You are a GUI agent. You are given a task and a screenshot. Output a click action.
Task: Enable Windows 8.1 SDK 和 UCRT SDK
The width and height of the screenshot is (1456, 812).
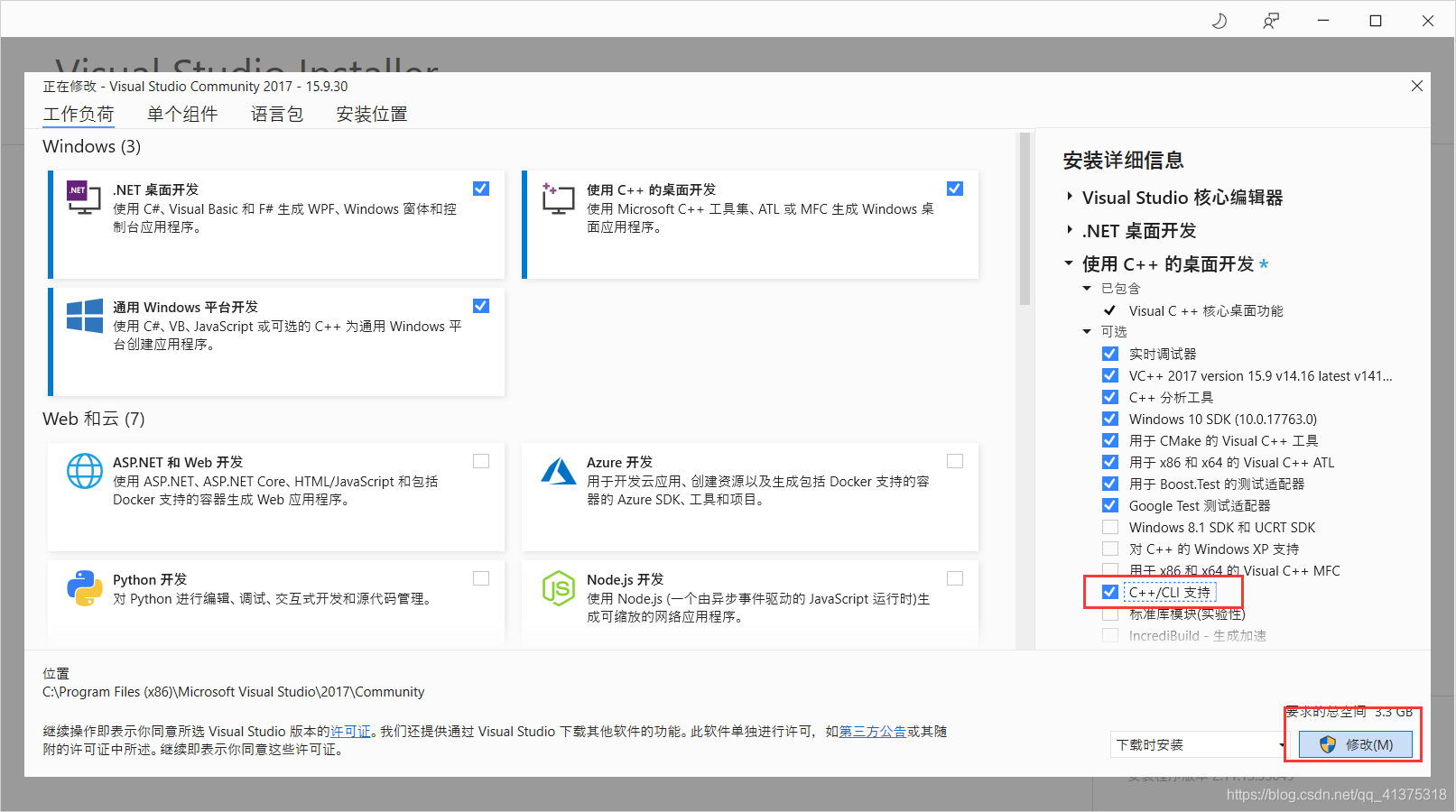tap(1109, 527)
